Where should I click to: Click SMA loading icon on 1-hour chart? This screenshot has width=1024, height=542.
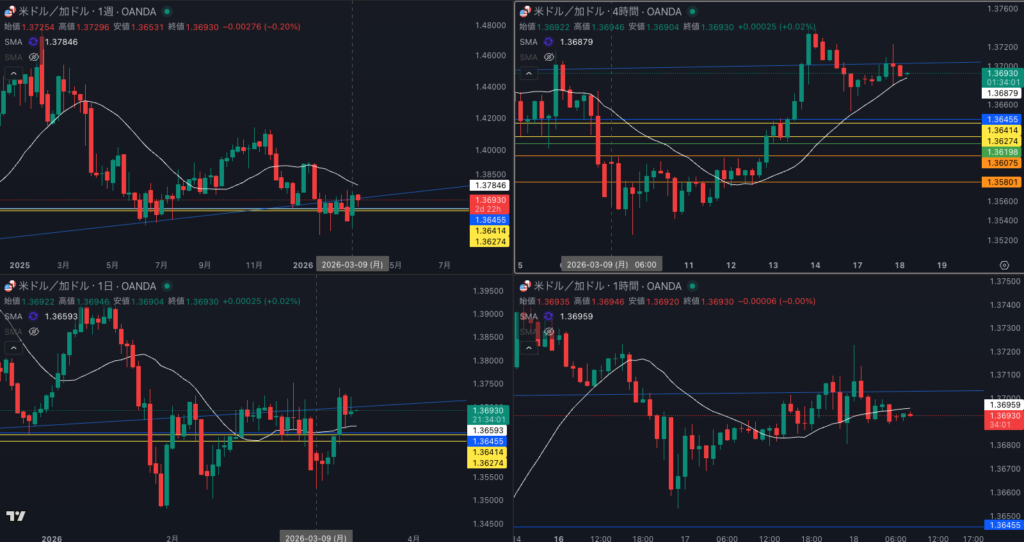(x=548, y=316)
